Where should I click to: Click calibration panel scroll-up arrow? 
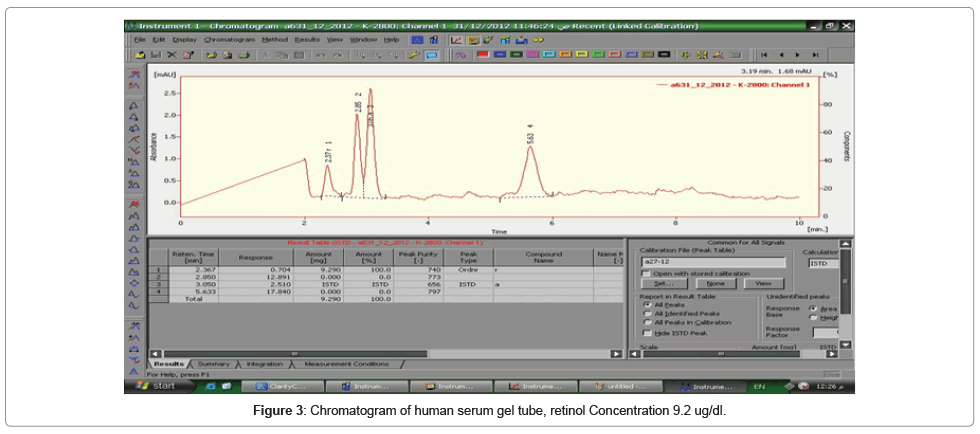[845, 244]
